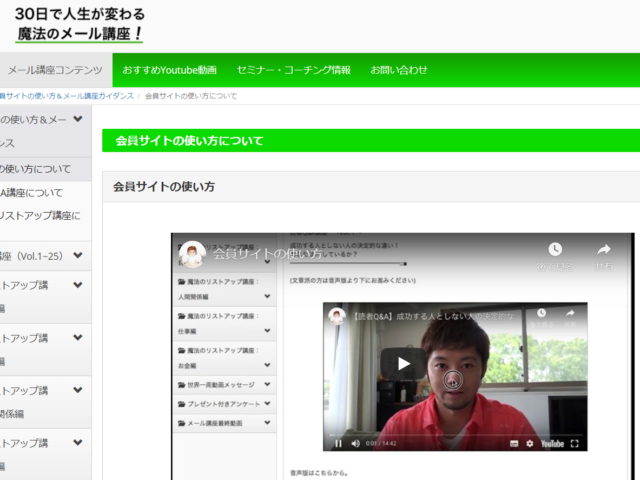Viewport: 640px width, 480px height.
Task: Click YouTube logo in inner video
Action: [552, 444]
